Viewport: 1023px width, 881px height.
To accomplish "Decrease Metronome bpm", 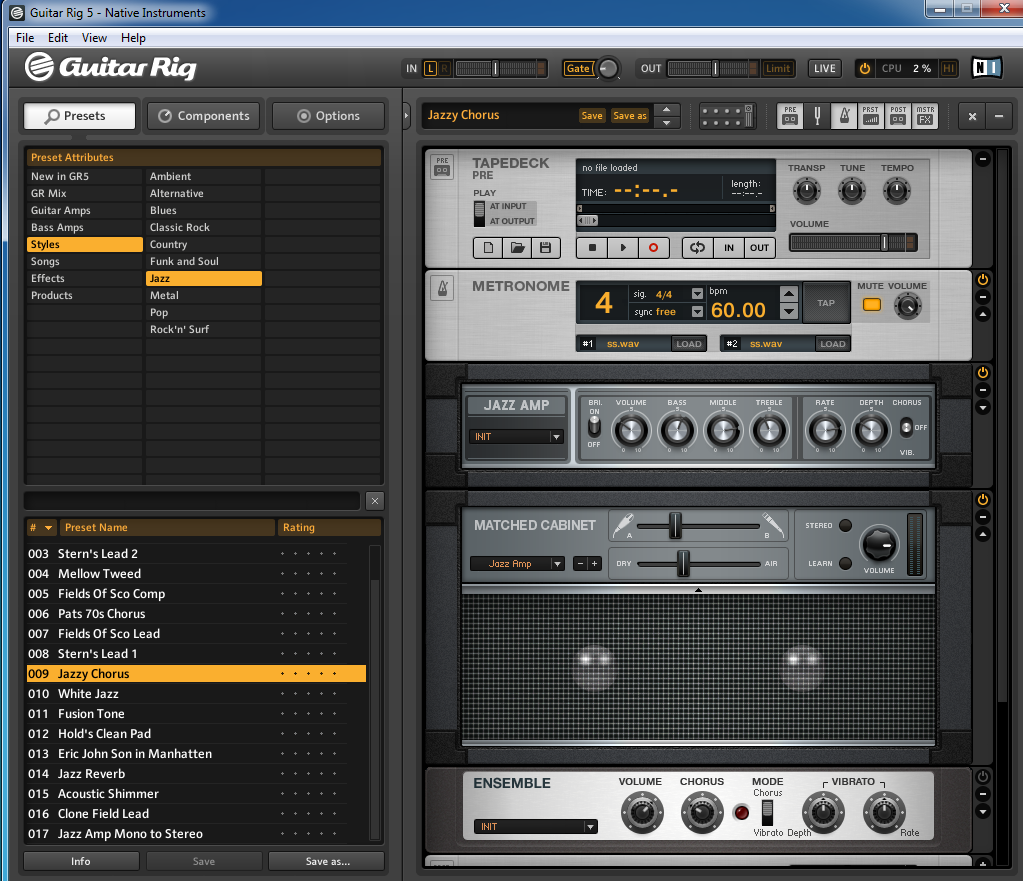I will pos(789,312).
